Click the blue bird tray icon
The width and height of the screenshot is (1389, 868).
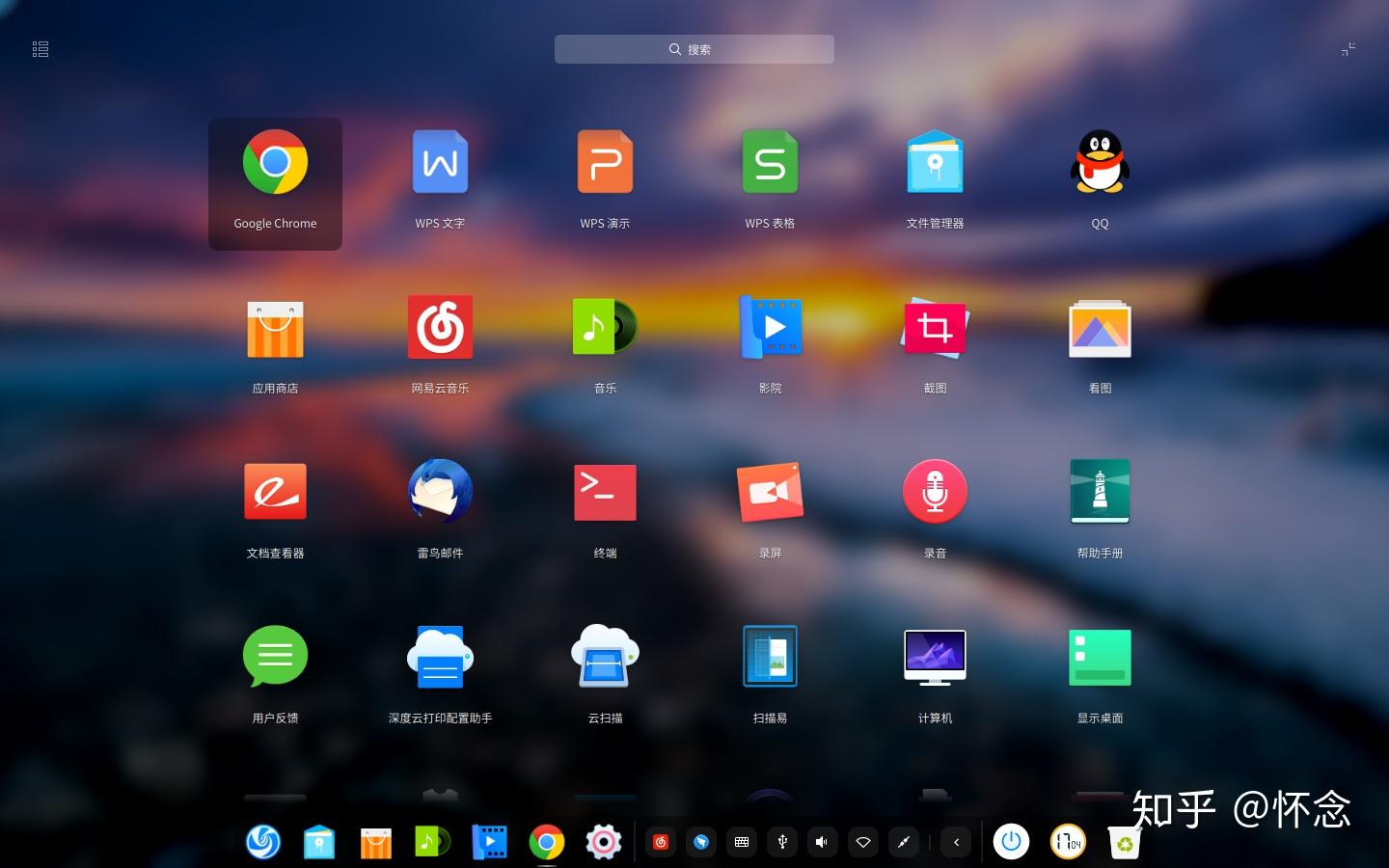(701, 842)
